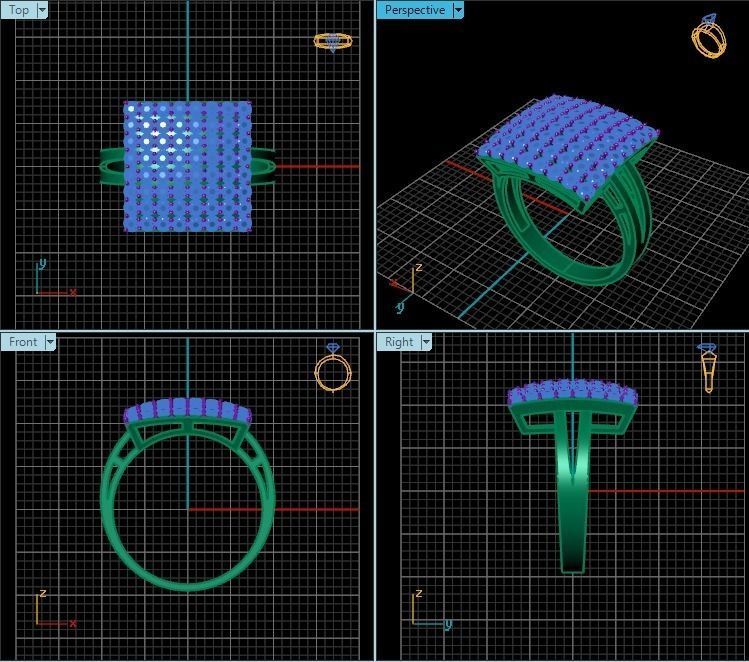Open the Right viewport dropdown arrow

point(426,342)
